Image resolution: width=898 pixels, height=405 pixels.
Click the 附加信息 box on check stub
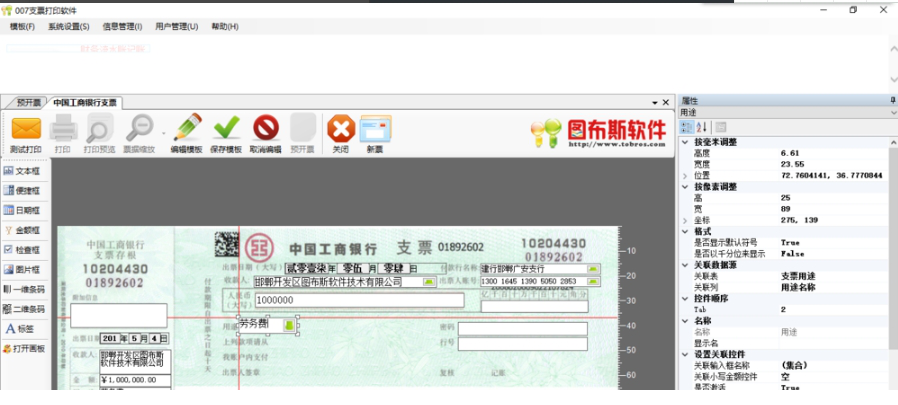pyautogui.click(x=119, y=316)
